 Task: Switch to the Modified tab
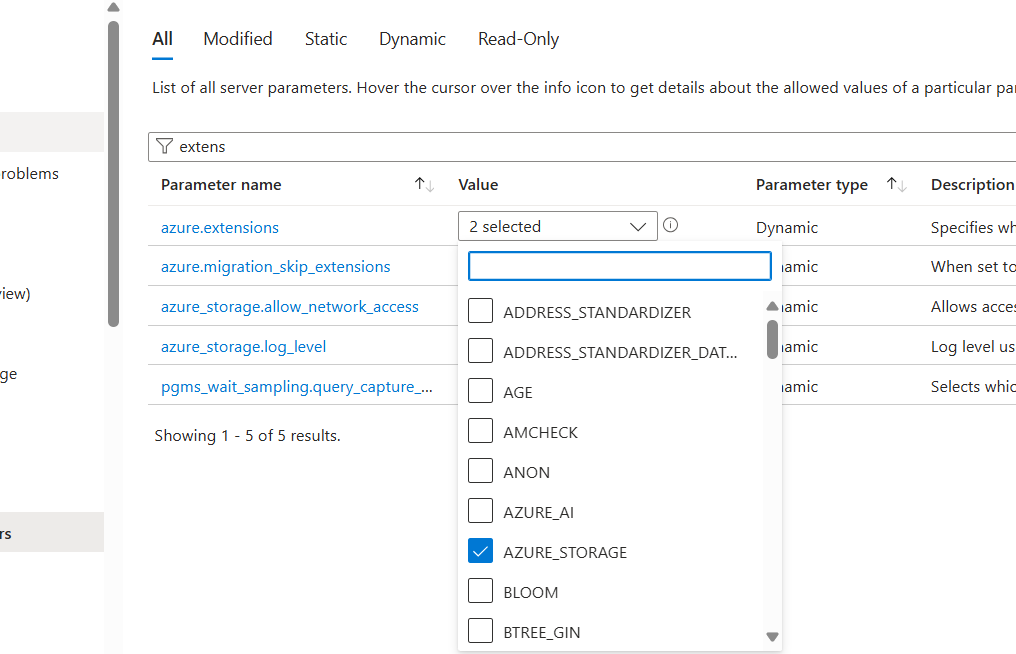[238, 39]
